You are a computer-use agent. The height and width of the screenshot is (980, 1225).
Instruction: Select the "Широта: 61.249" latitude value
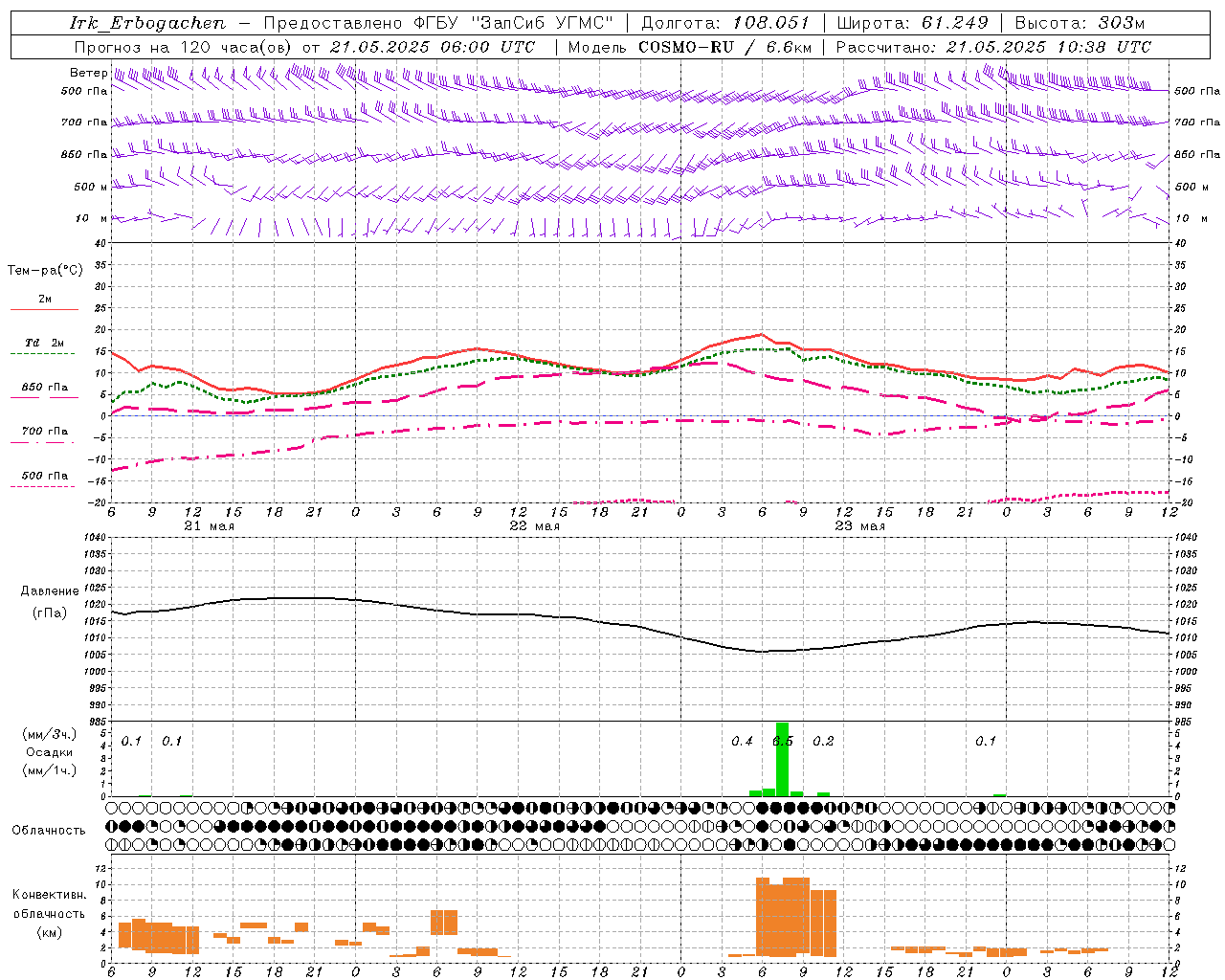(912, 23)
